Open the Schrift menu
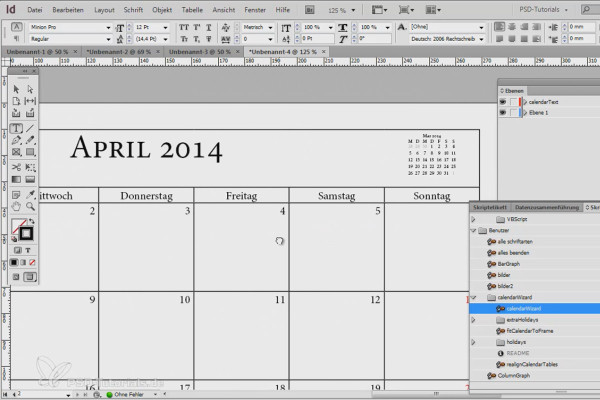 click(x=133, y=10)
